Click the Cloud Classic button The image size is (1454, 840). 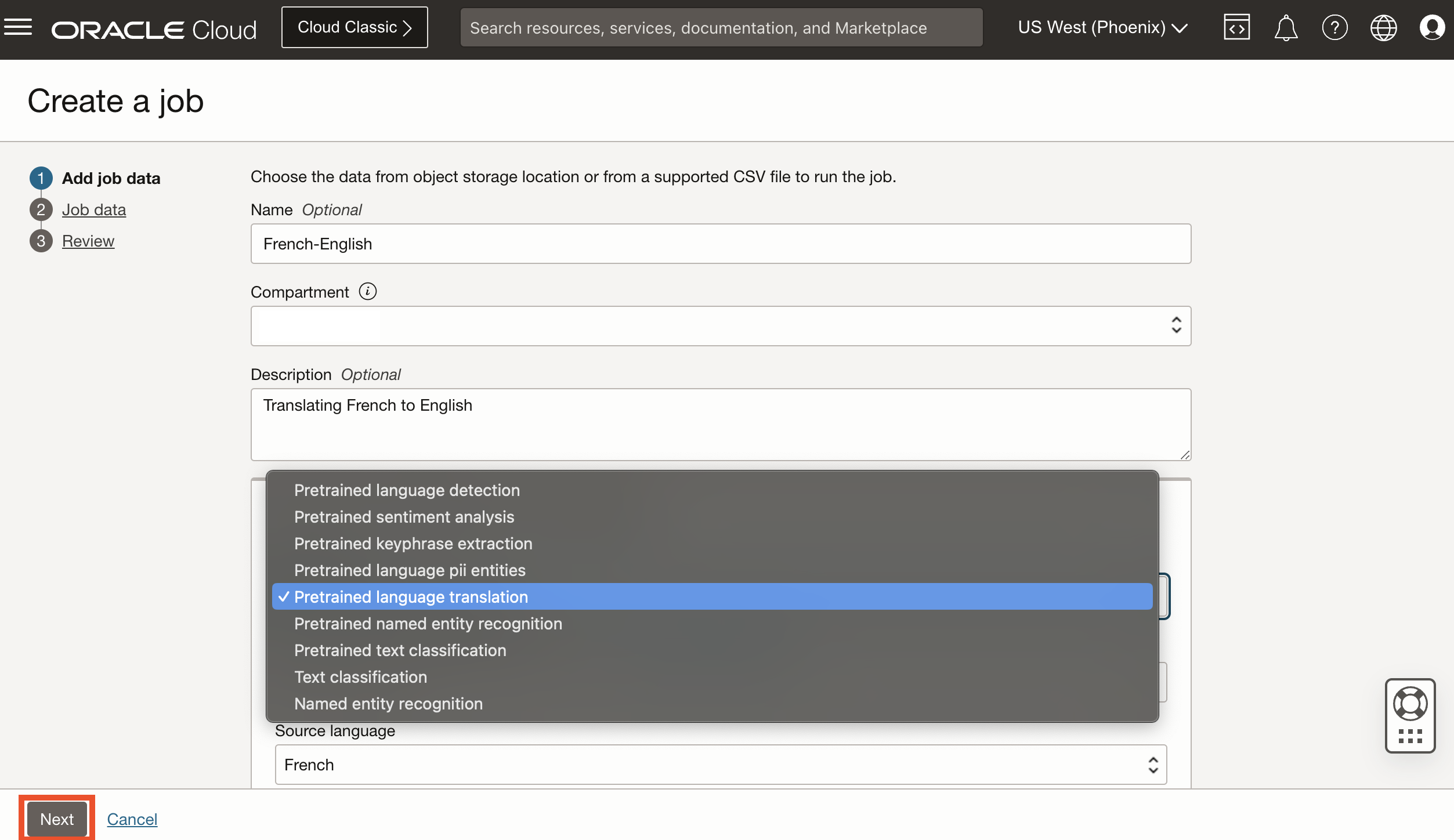point(355,27)
